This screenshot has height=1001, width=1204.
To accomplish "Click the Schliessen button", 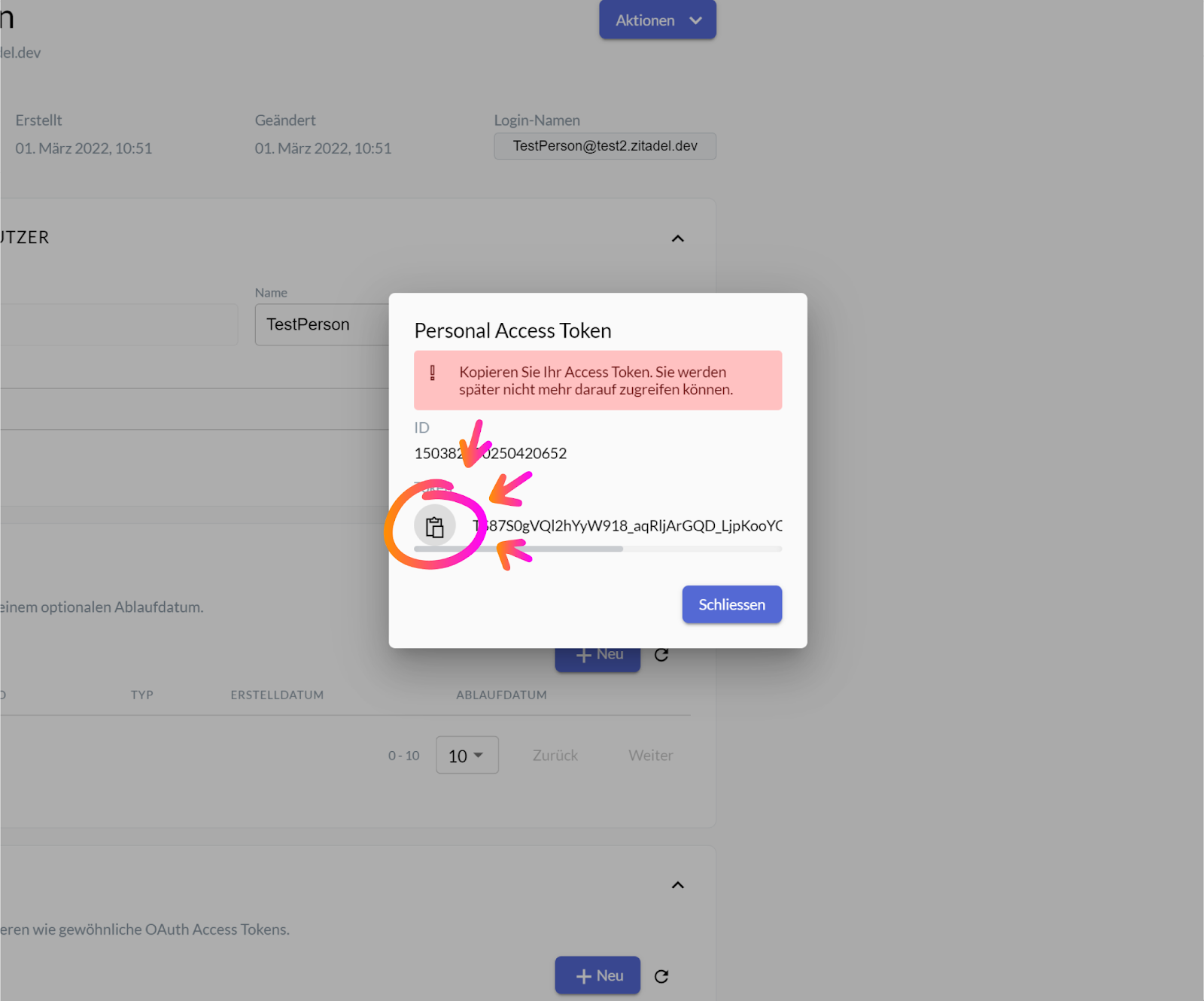I will [731, 604].
